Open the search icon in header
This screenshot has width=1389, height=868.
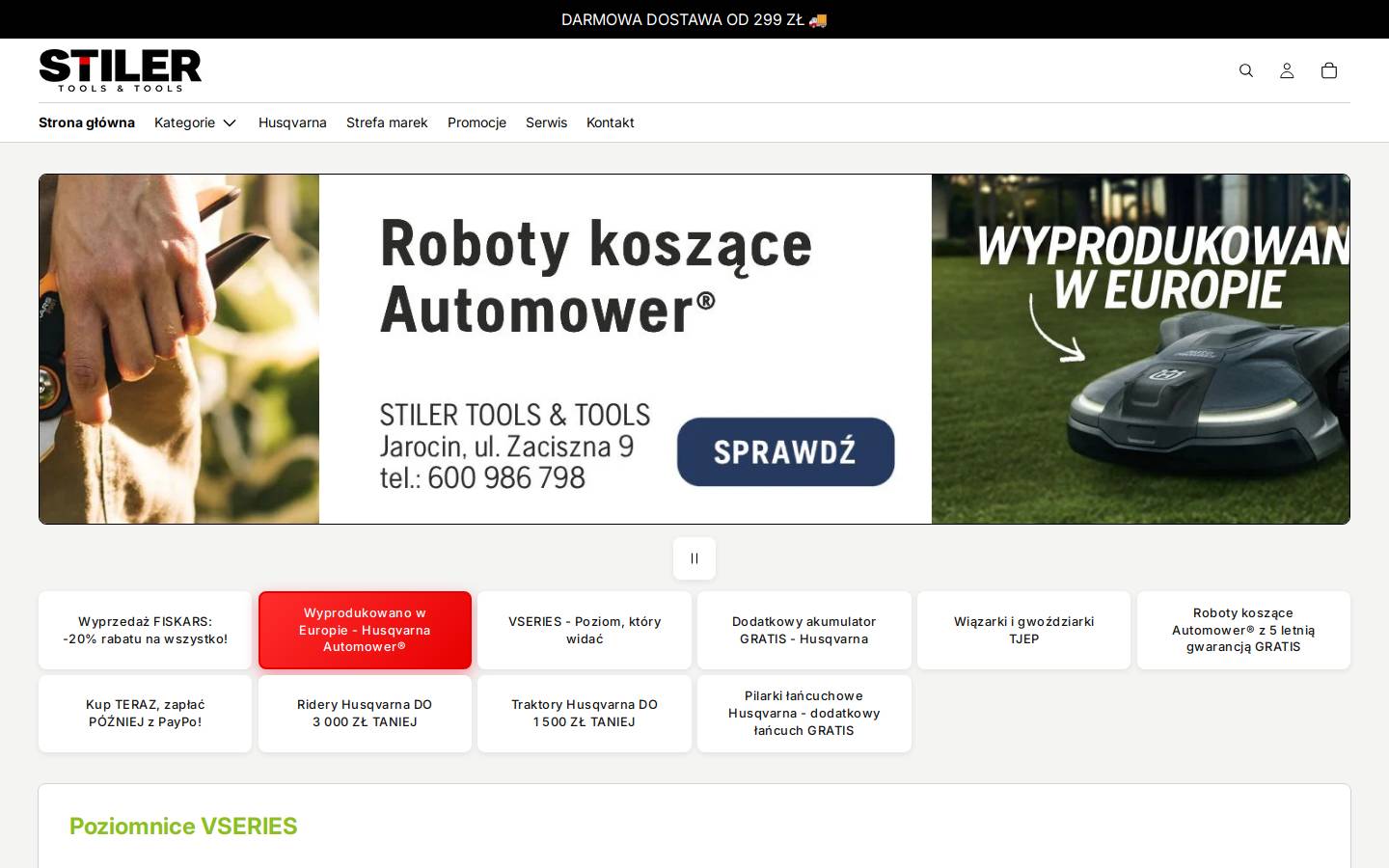[1246, 70]
